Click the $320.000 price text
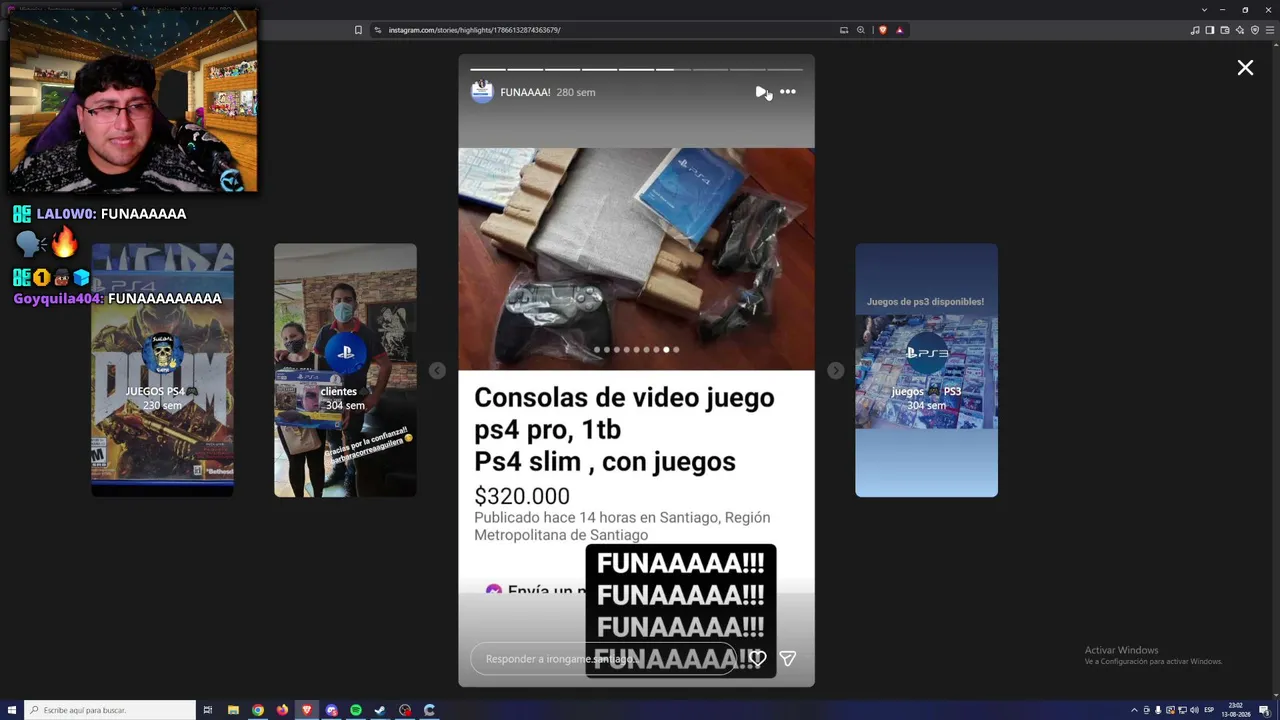 point(522,496)
